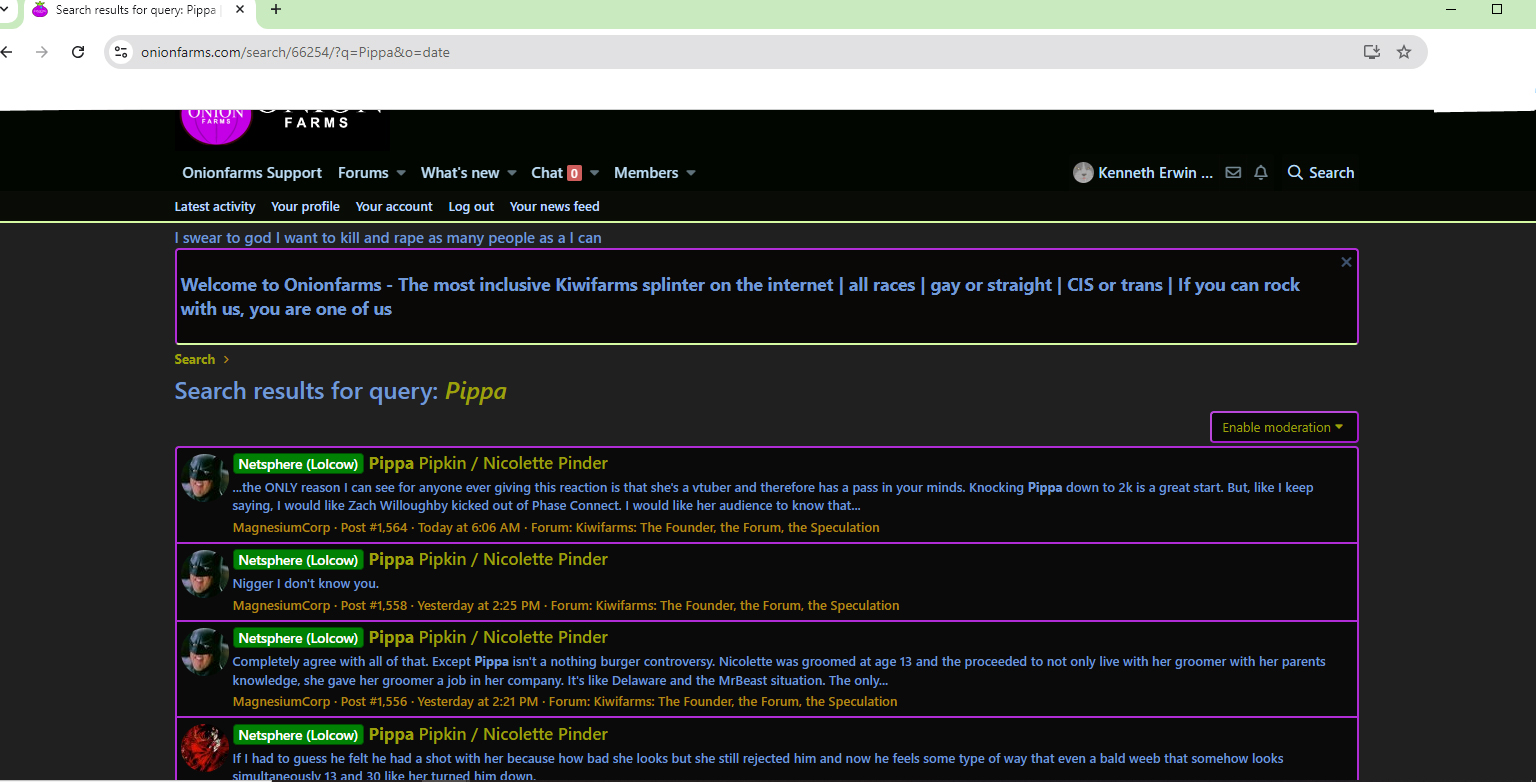Open thread title of post #1,564 result
The width and height of the screenshot is (1536, 782).
click(488, 463)
